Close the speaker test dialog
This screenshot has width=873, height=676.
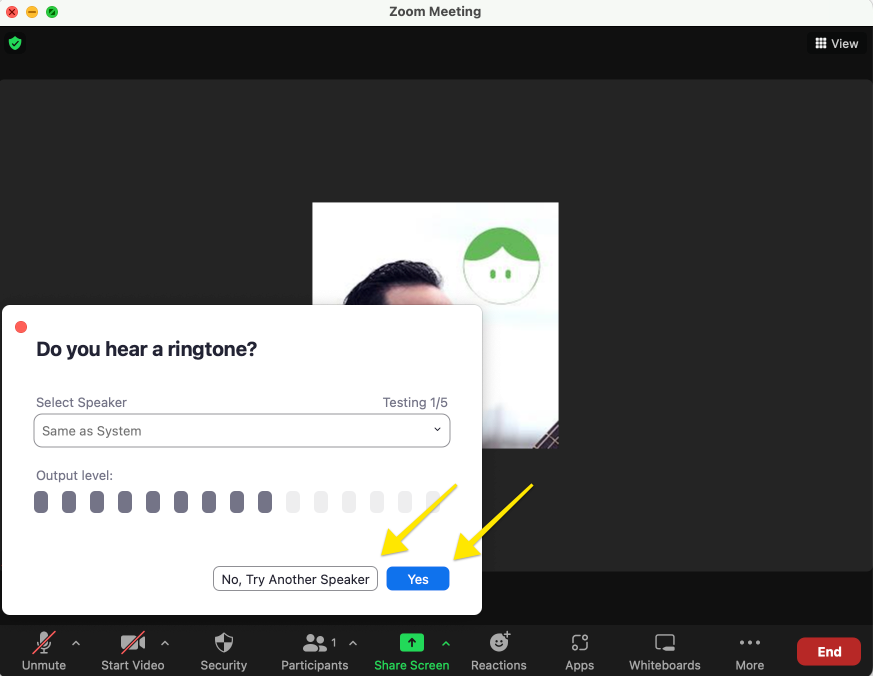tap(21, 327)
